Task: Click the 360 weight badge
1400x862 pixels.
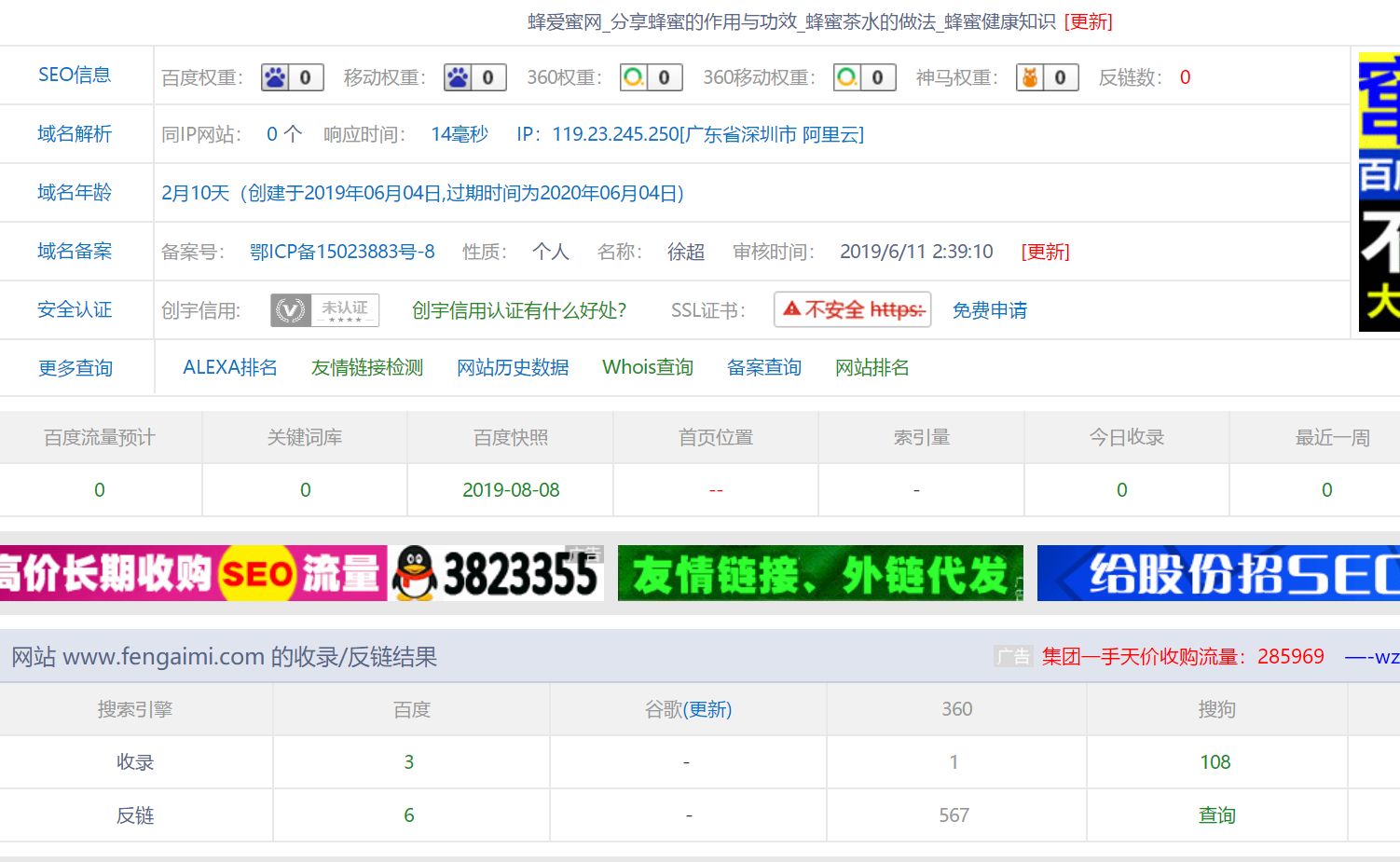Action: (x=651, y=77)
